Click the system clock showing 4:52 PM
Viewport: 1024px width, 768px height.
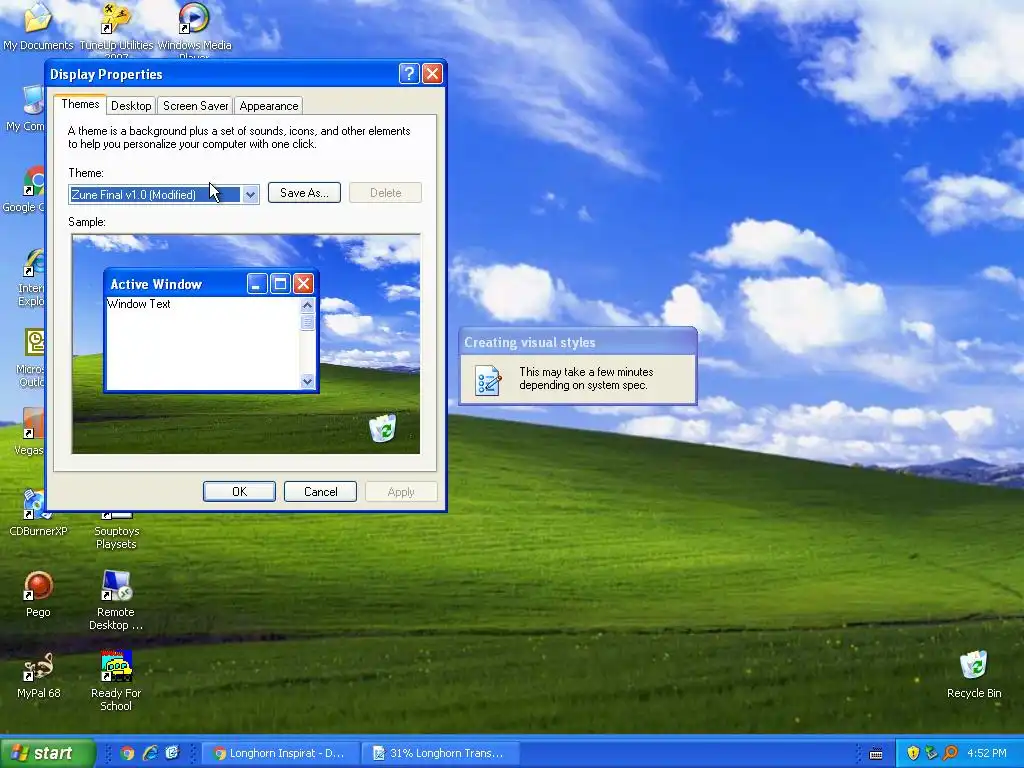pos(987,753)
